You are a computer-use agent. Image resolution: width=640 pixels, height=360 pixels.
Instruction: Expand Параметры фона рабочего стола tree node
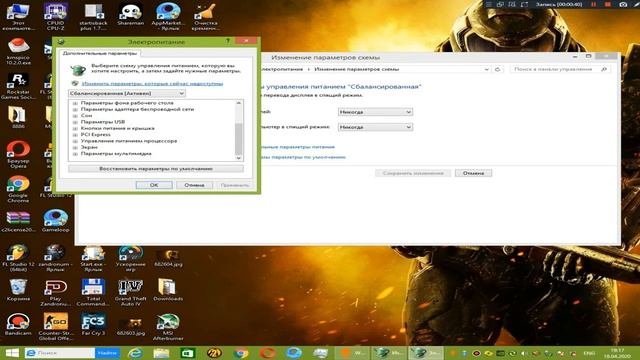click(75, 103)
